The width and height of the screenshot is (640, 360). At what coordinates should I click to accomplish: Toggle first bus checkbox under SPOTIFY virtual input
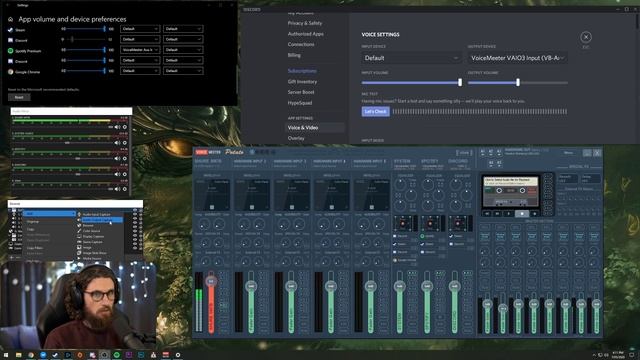[x=423, y=236]
